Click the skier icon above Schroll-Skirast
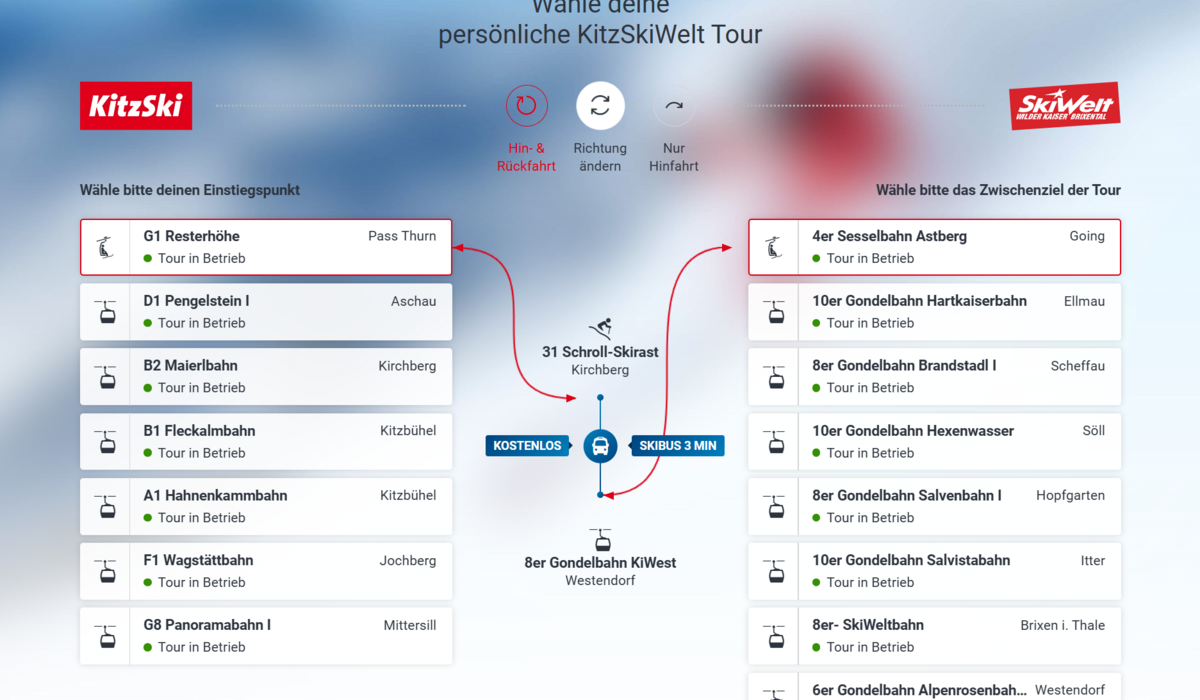Screen dimensions: 1200x700 pyautogui.click(x=600, y=328)
